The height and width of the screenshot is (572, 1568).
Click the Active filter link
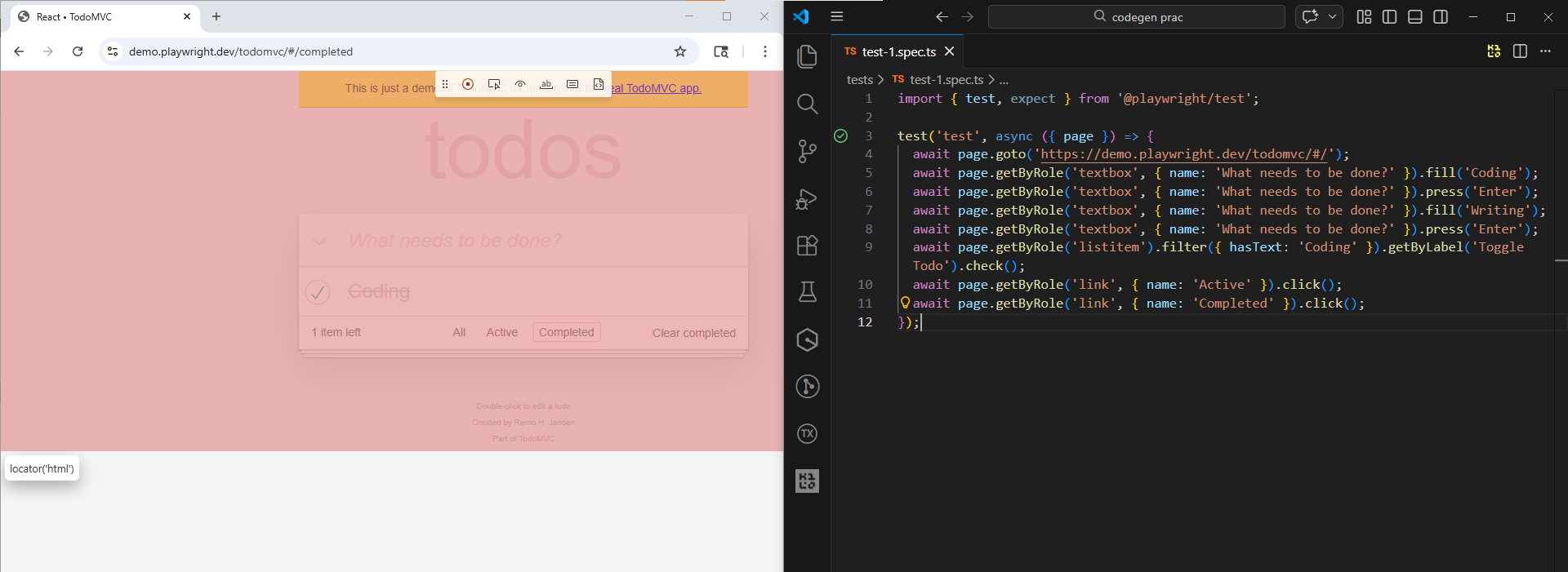click(501, 332)
